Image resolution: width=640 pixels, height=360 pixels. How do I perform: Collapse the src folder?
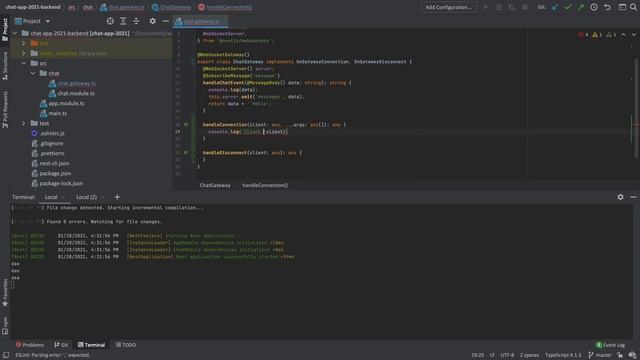(24, 63)
